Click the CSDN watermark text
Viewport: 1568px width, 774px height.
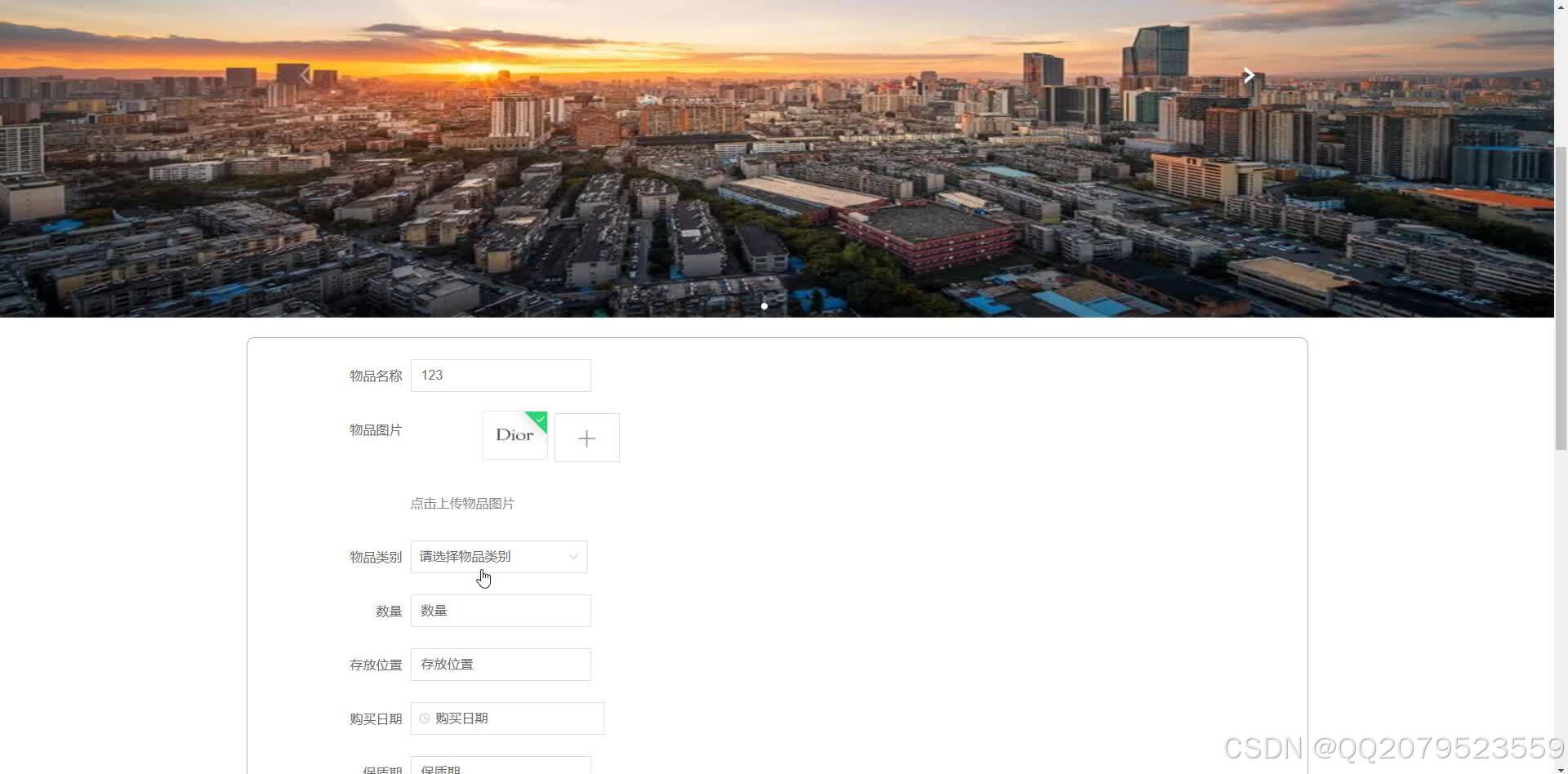(x=1388, y=748)
